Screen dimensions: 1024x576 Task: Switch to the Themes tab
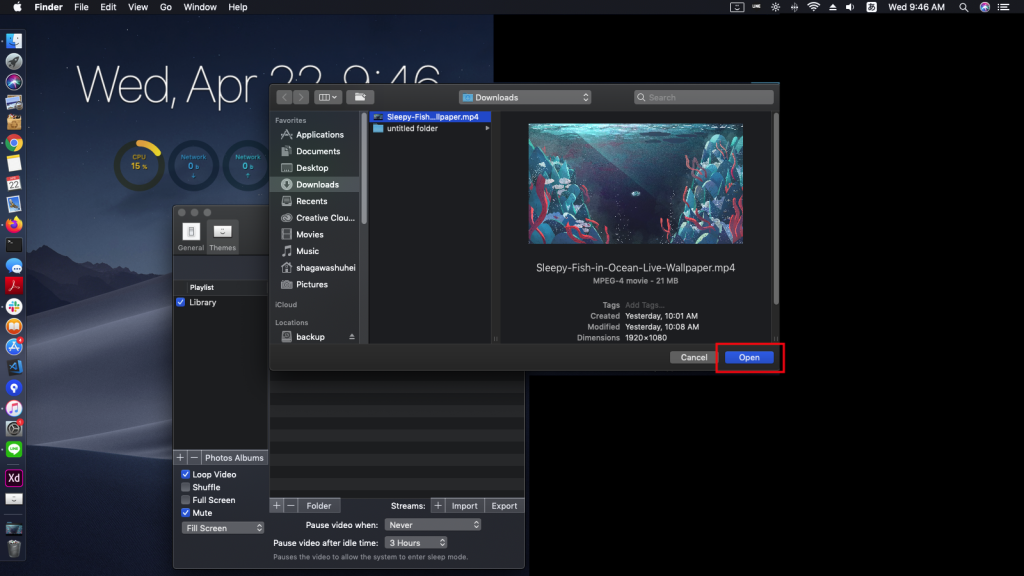pos(222,236)
